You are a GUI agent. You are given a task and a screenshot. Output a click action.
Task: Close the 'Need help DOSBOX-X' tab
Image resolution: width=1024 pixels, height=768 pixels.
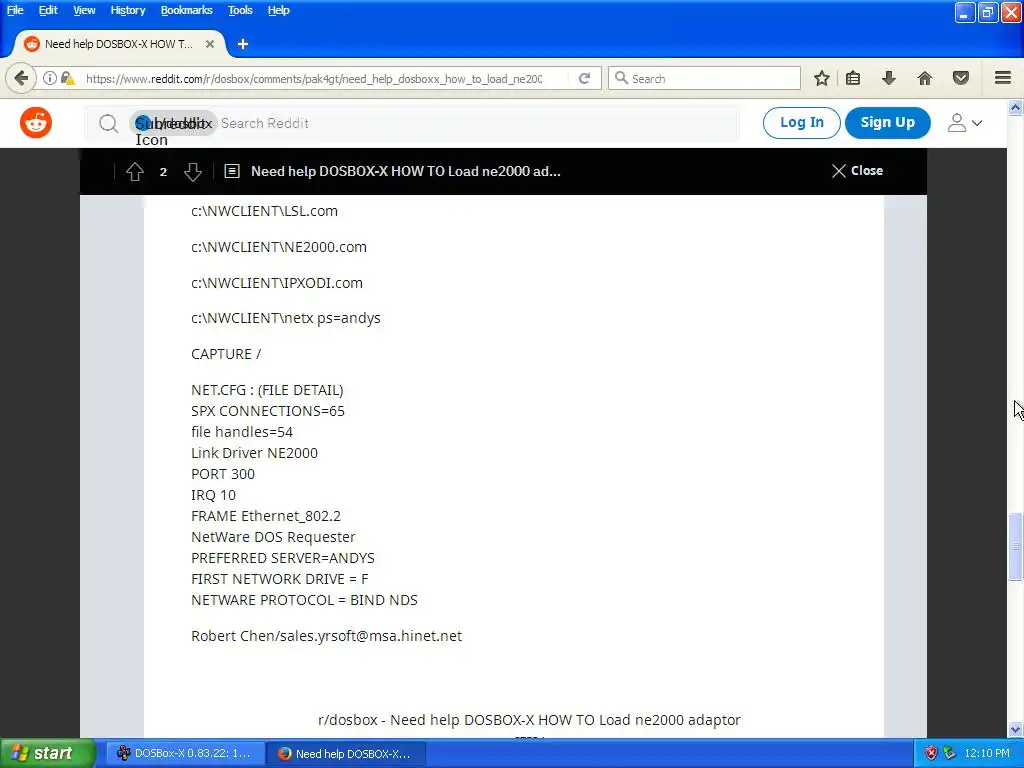(x=210, y=44)
